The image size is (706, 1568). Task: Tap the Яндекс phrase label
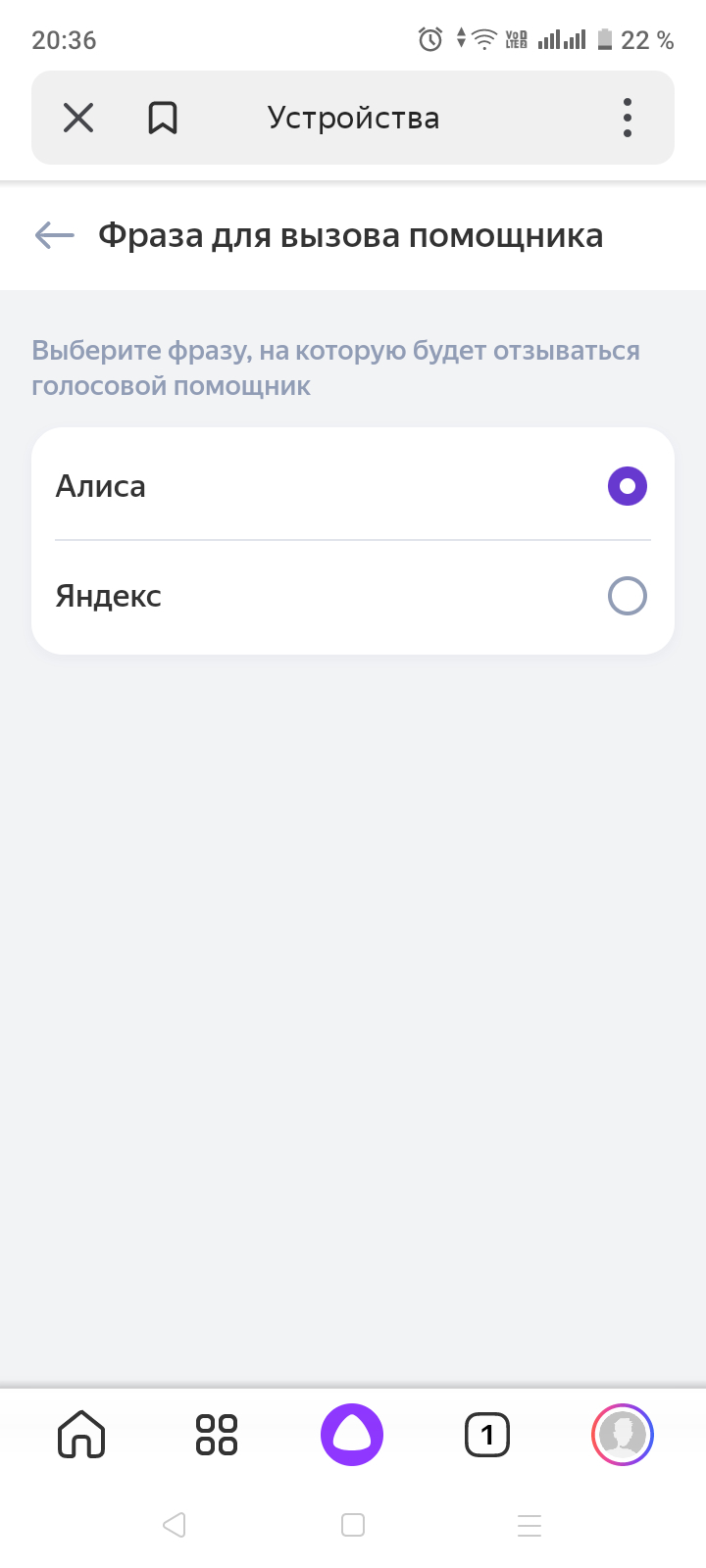(109, 596)
